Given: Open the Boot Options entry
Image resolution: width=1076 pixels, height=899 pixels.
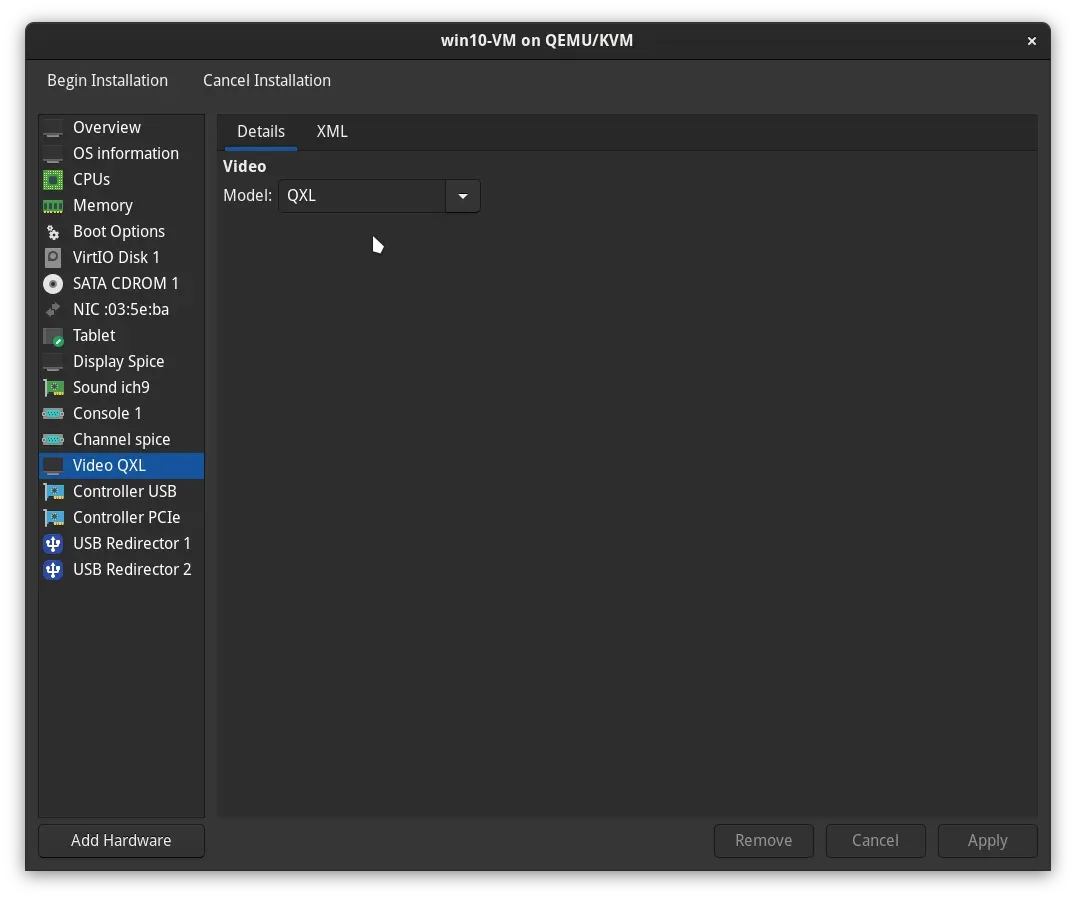Looking at the screenshot, I should [121, 232].
